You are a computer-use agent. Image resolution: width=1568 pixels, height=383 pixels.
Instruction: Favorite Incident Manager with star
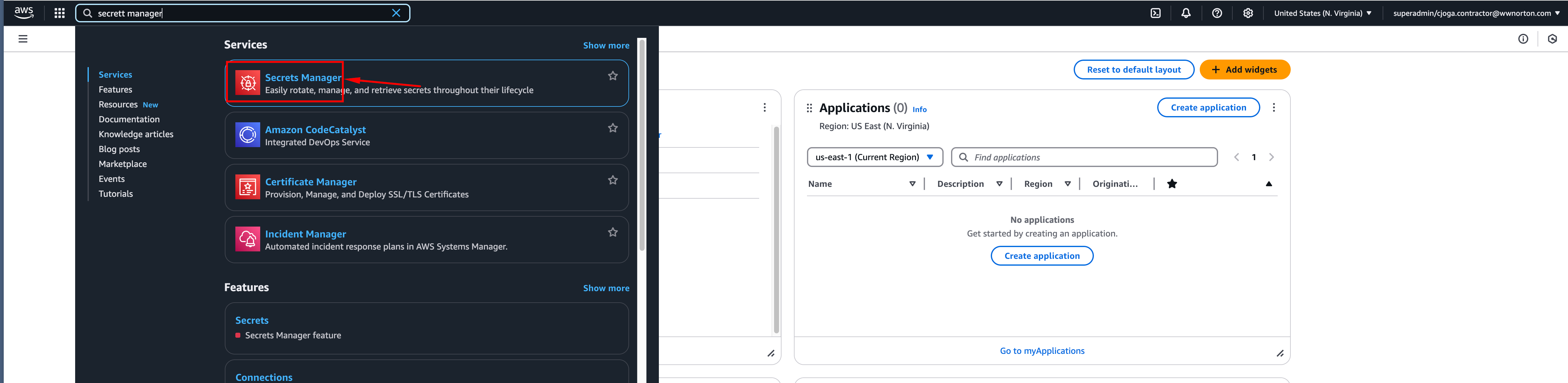[x=612, y=232]
